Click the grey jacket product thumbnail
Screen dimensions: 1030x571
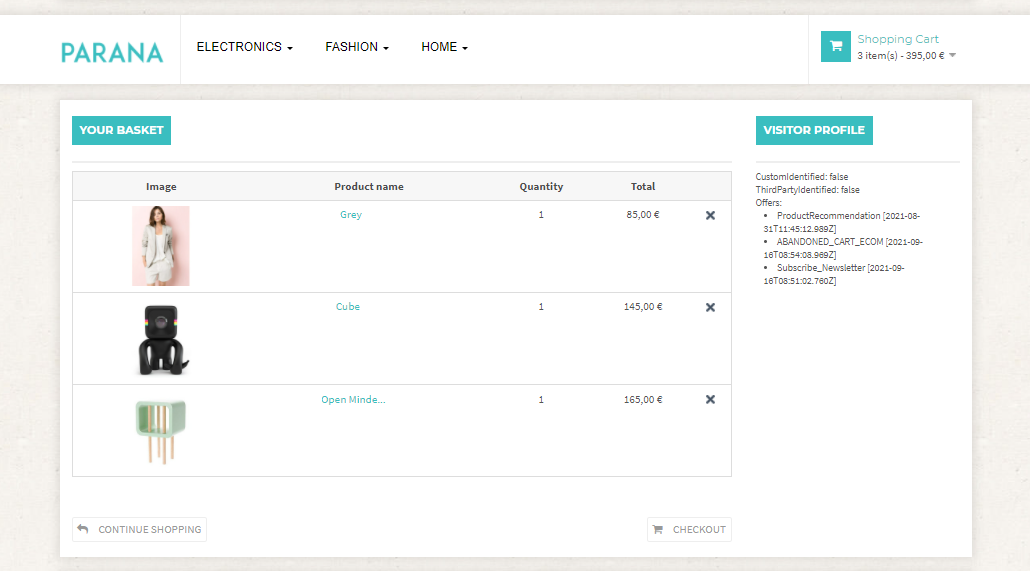[x=161, y=246]
